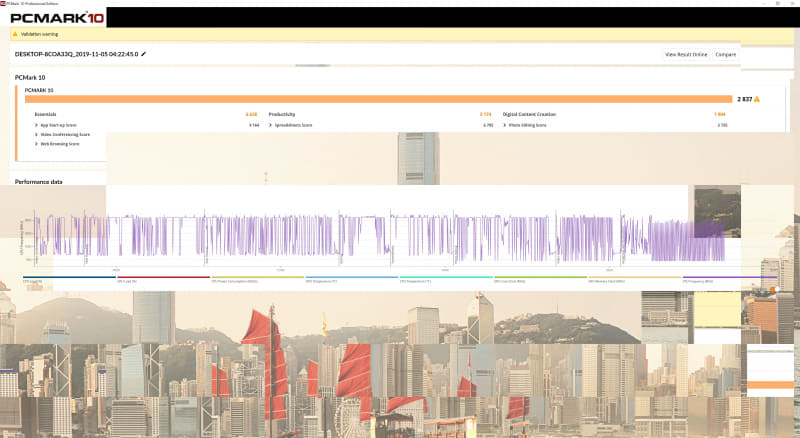This screenshot has height=438, width=800.
Task: Click the Validation warning triangle icon in the banner
Action: (15, 34)
